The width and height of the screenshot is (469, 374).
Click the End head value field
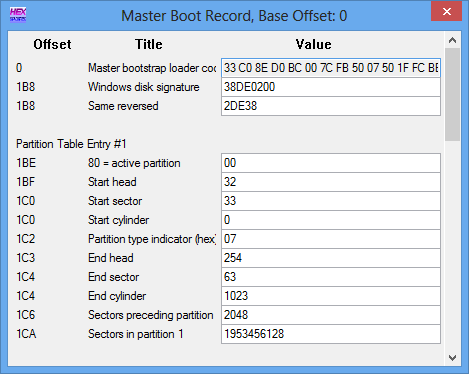[x=331, y=258]
